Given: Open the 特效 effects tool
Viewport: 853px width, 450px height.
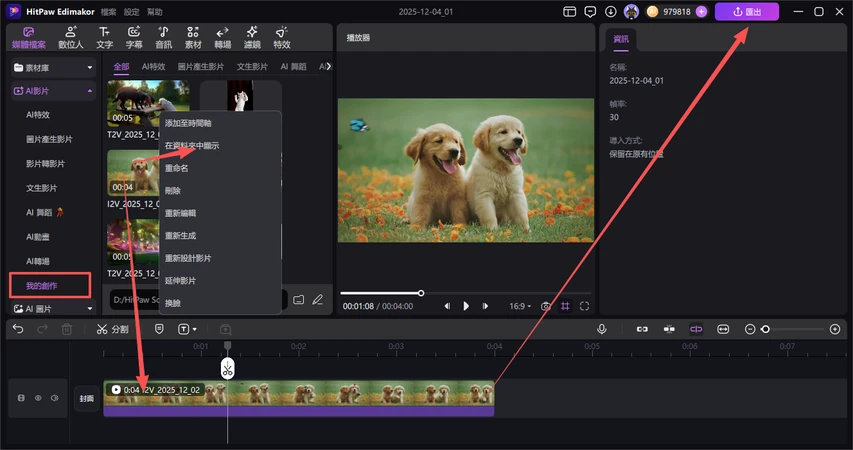Looking at the screenshot, I should (x=282, y=38).
